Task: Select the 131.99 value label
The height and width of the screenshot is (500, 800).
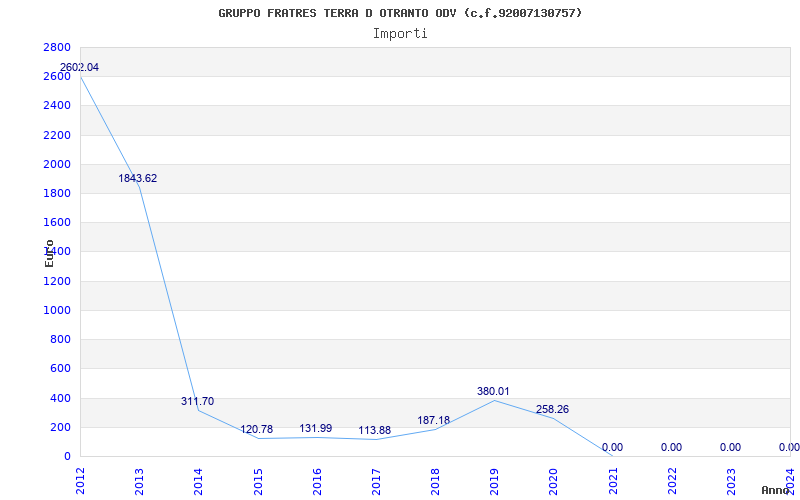Action: (316, 429)
